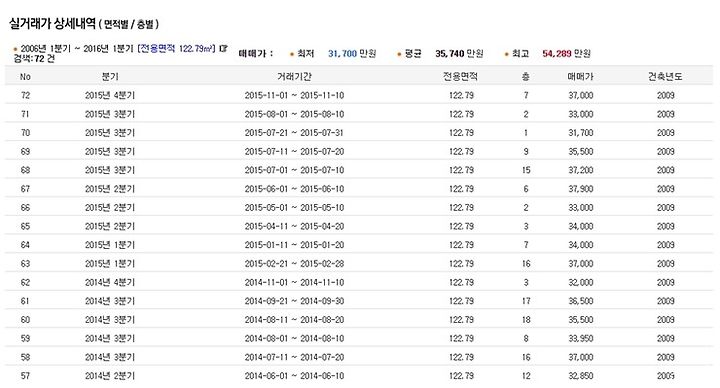The image size is (720, 388).
Task: Click the 실거래가 상세내역 heading
Action: coord(52,23)
